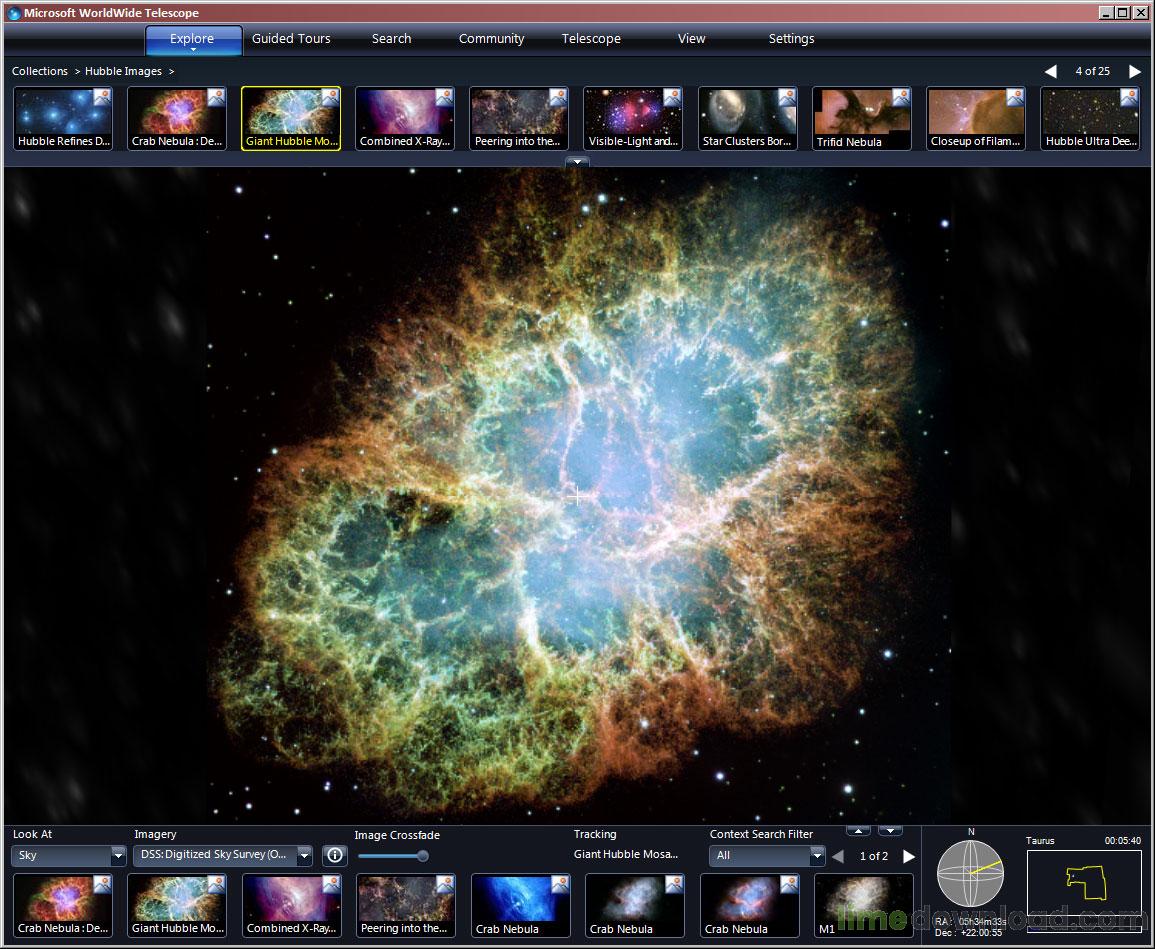Click the Image Crossfade slider
The height and width of the screenshot is (949, 1155).
[394, 856]
